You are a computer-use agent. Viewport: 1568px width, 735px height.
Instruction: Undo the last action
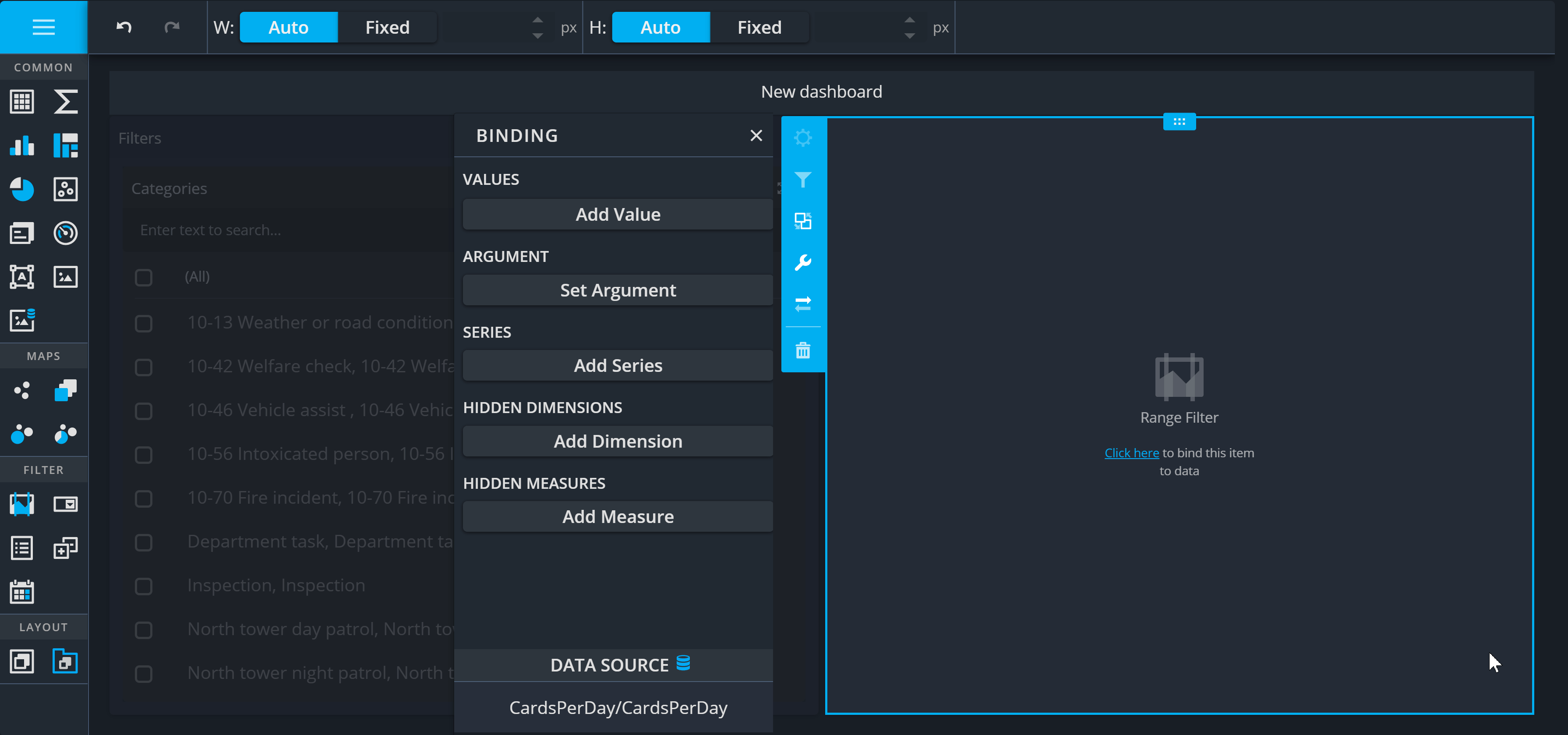coord(124,27)
